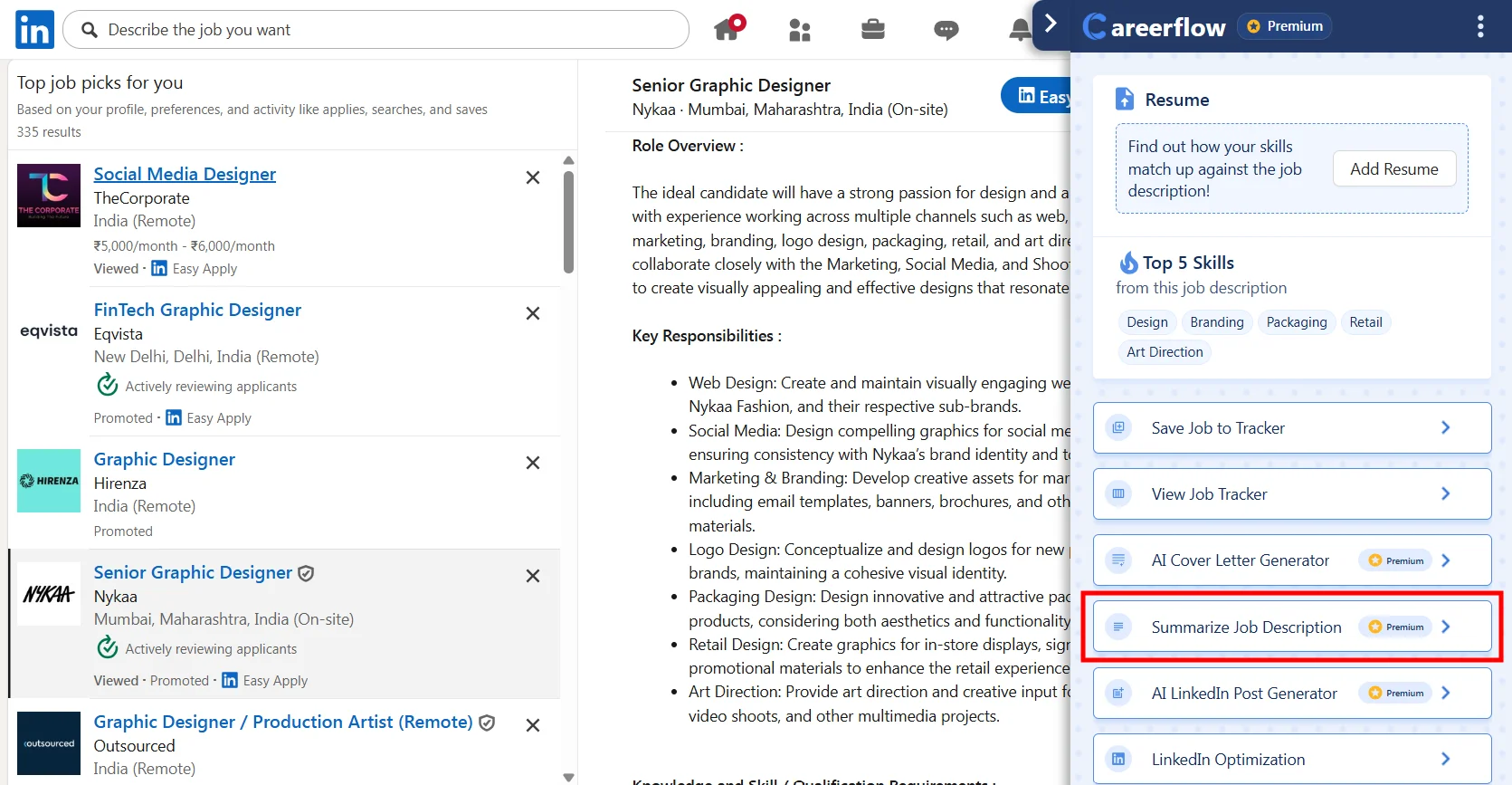The height and width of the screenshot is (785, 1512).
Task: Open Graphic Designer / Production Artist (Remote) job
Action: coord(283,722)
